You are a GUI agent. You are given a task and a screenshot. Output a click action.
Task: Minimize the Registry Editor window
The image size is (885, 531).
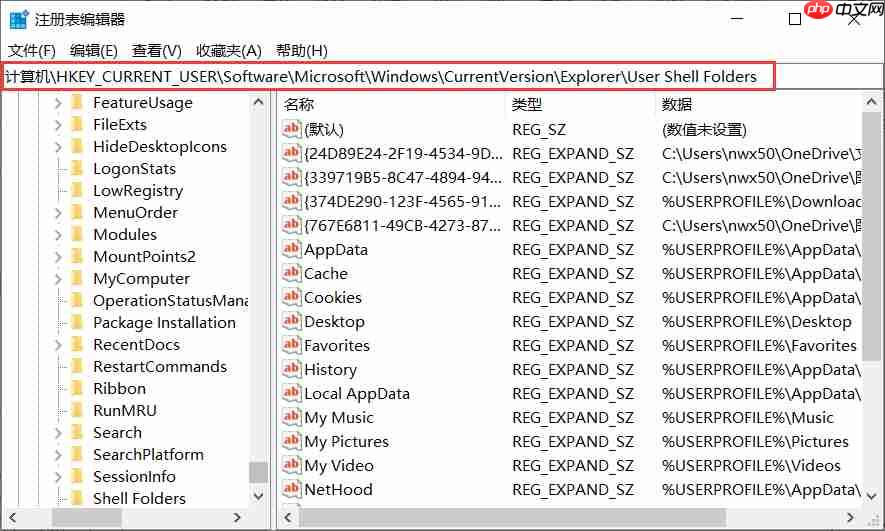(x=737, y=19)
